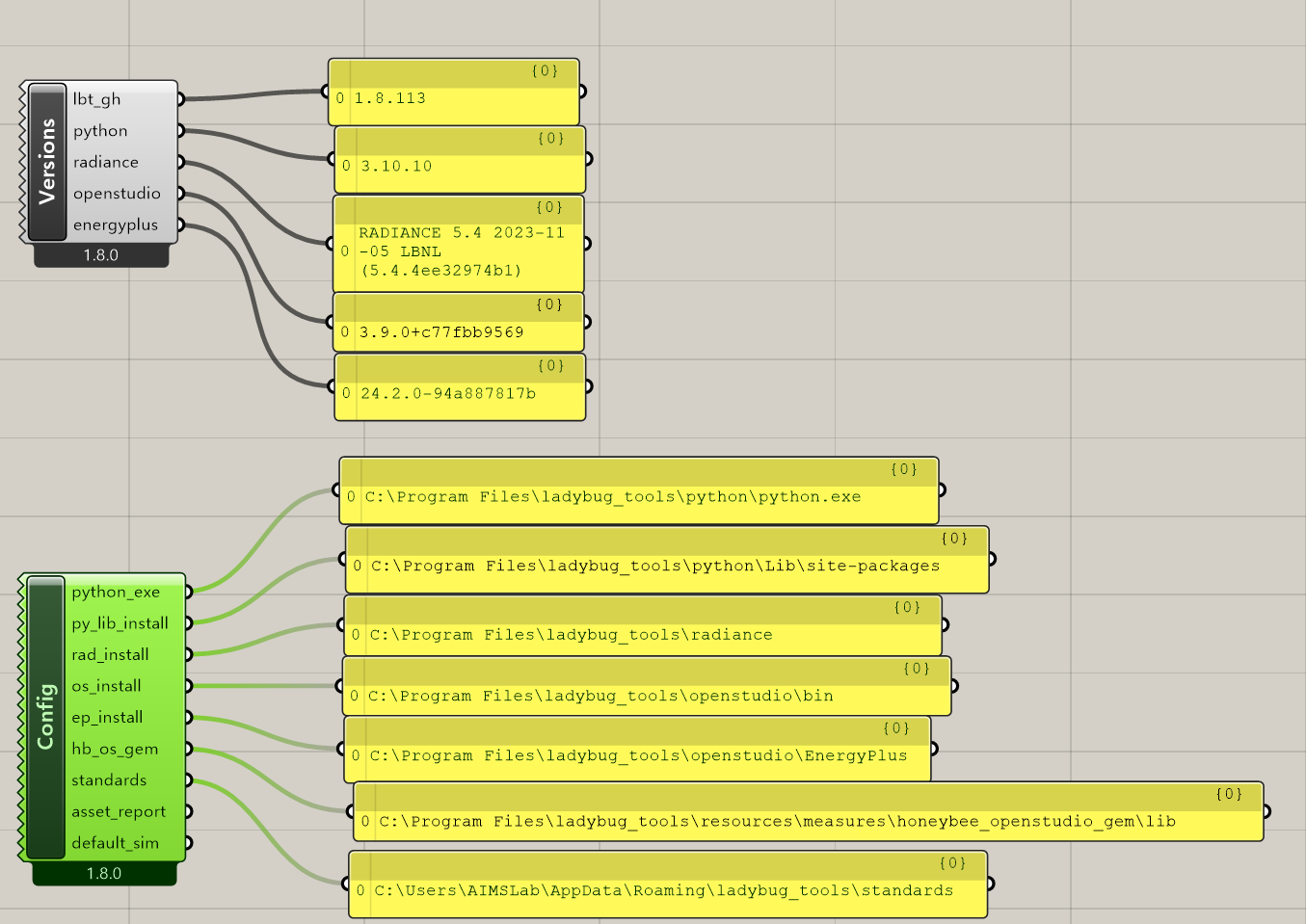
Task: Select the RADIANCE 5.4 version panel
Action: coord(459,244)
